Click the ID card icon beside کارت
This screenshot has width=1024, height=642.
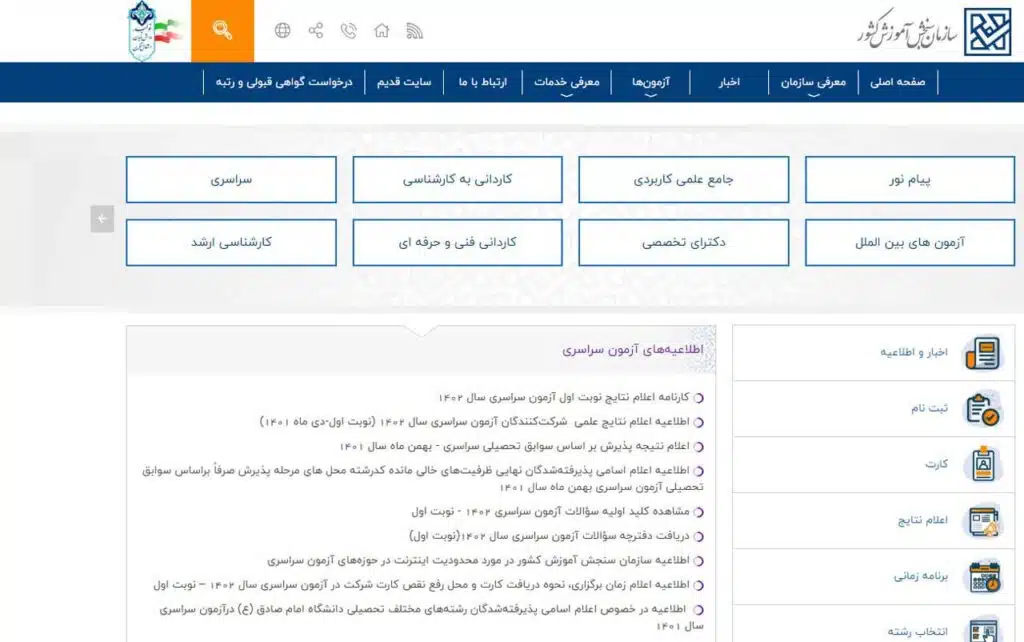click(x=983, y=464)
